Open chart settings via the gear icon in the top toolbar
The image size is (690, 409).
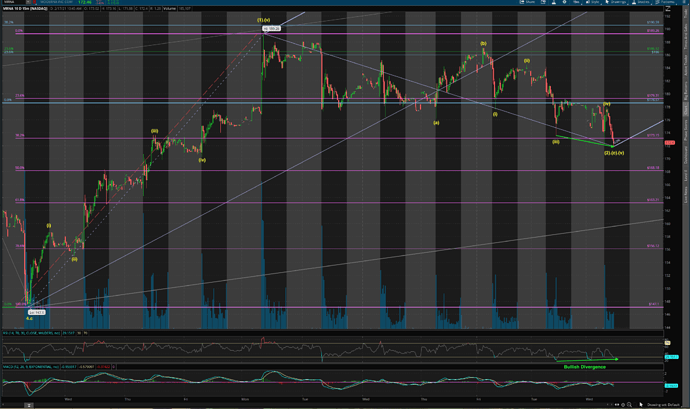click(x=565, y=2)
